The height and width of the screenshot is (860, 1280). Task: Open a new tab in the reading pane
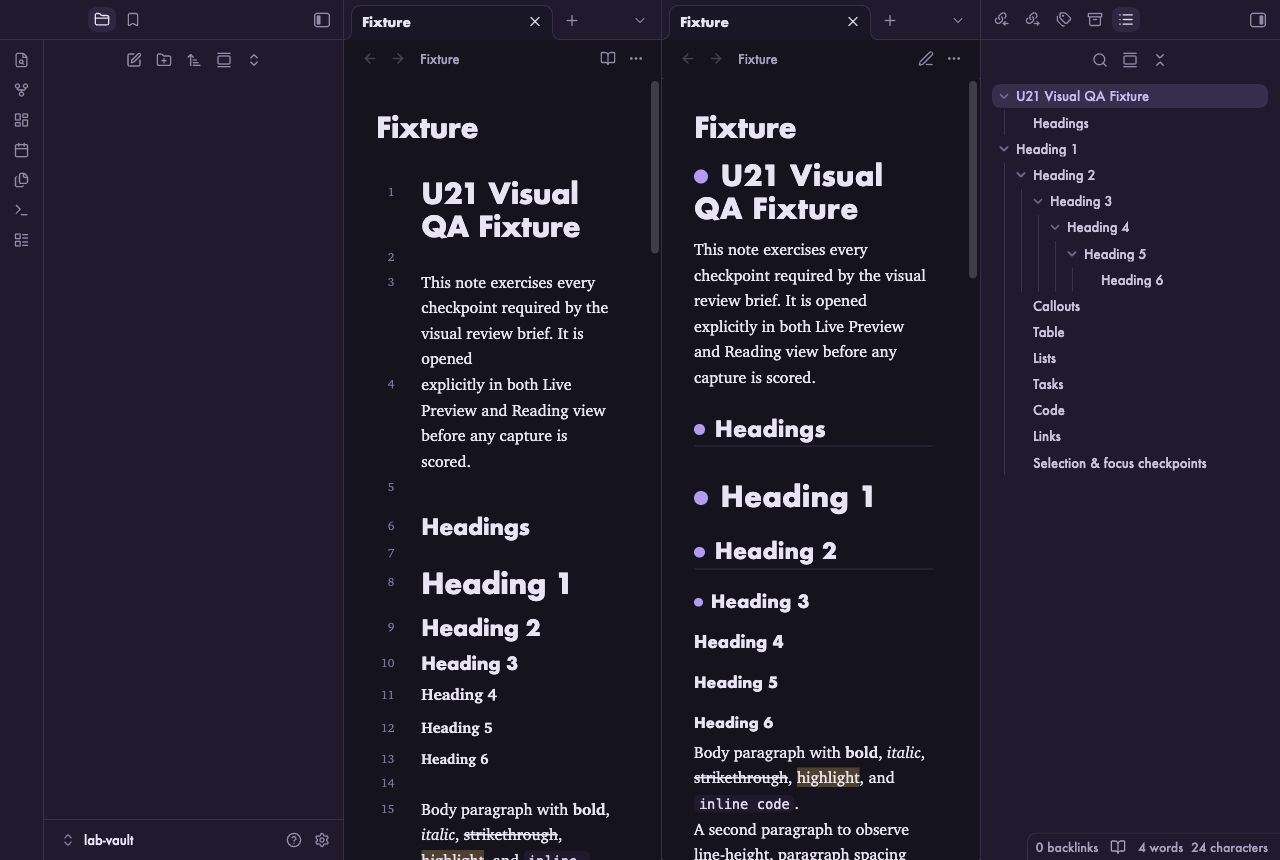pyautogui.click(x=890, y=20)
